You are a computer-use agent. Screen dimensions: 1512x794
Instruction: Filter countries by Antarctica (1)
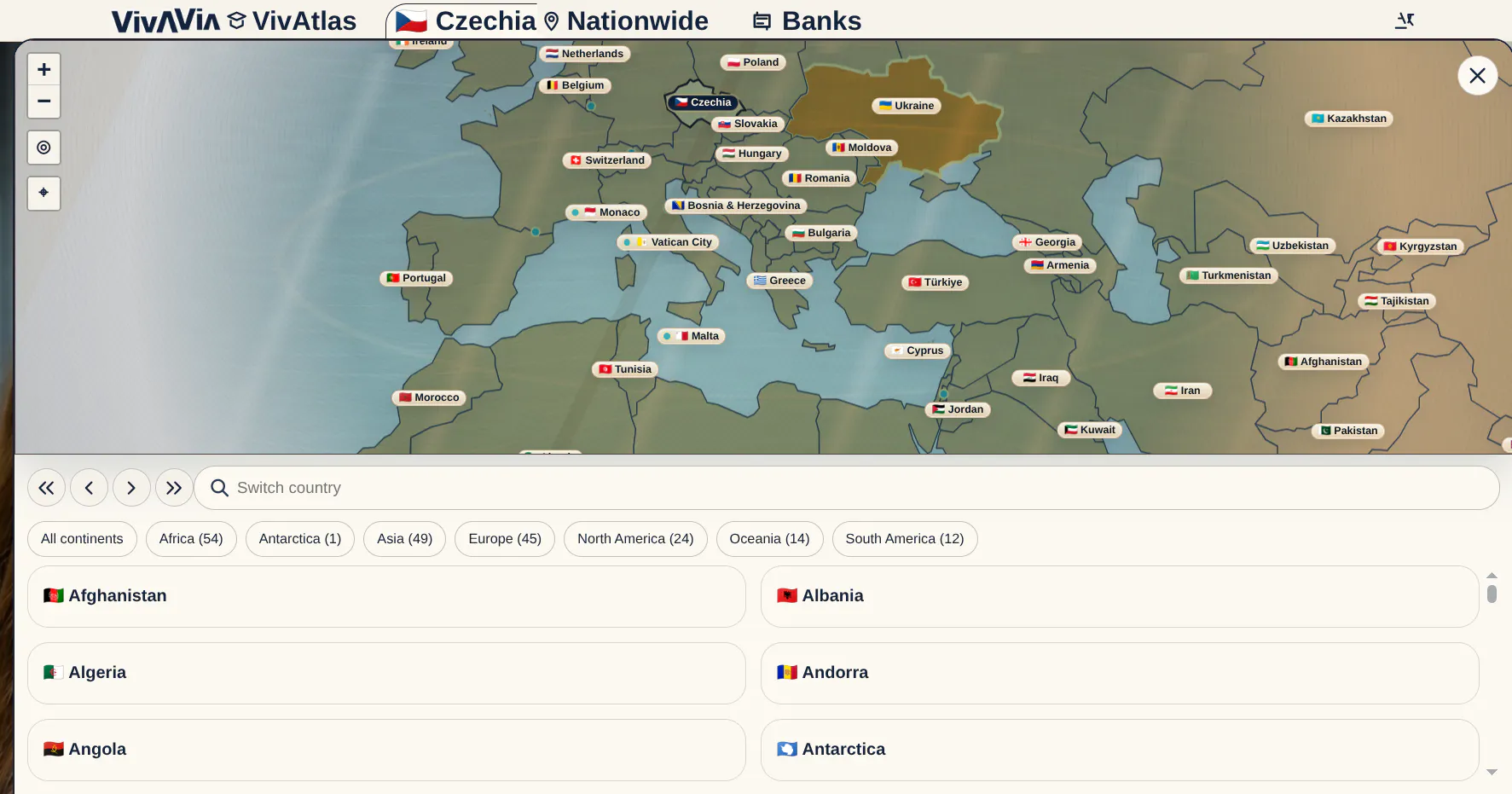(300, 539)
